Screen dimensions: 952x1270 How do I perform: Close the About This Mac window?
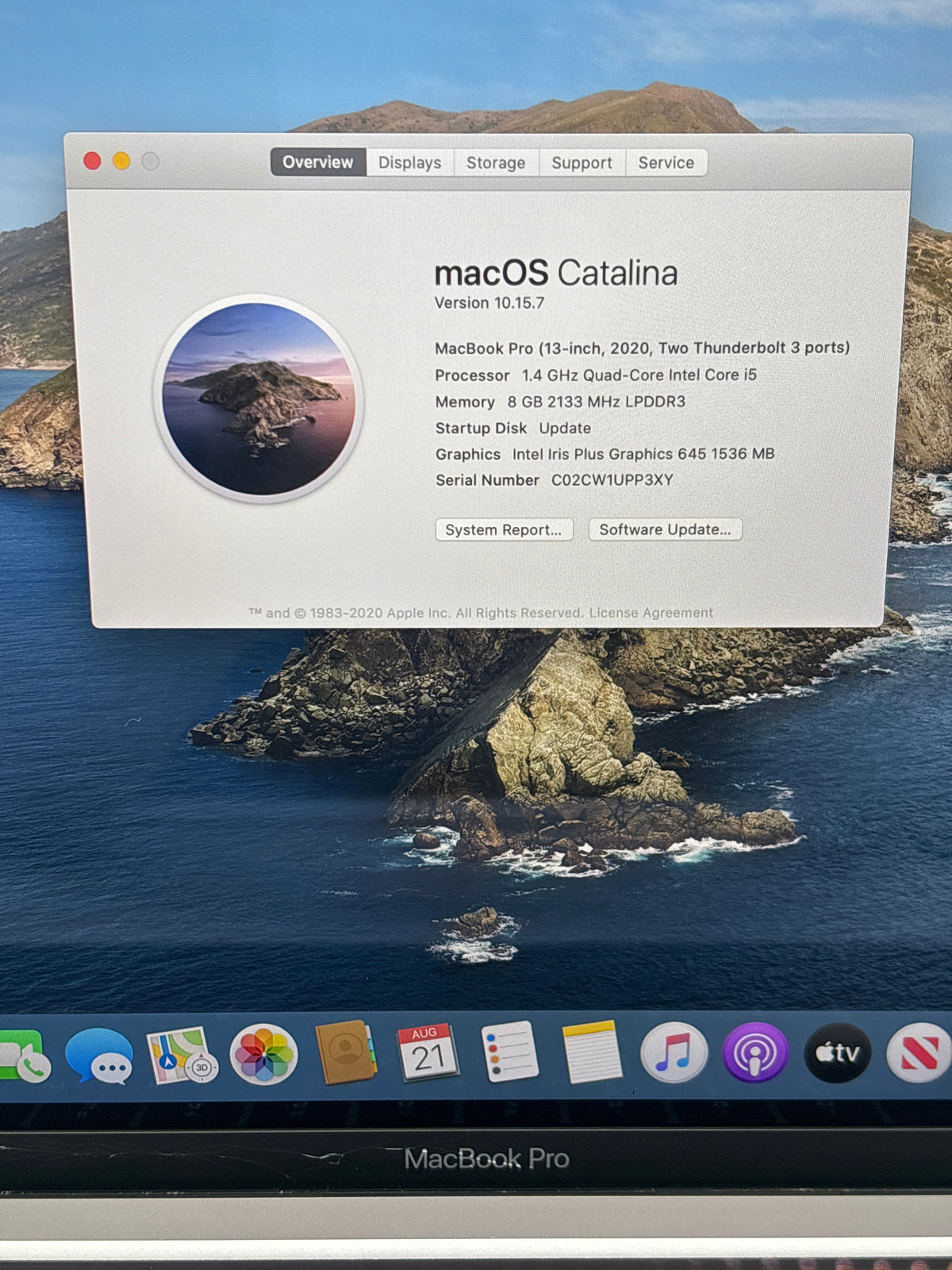click(x=92, y=161)
